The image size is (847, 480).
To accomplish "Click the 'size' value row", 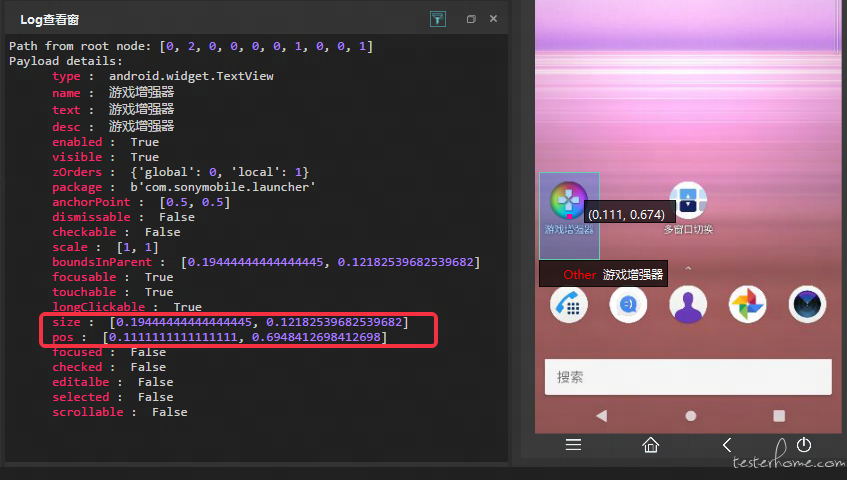I will pyautogui.click(x=230, y=322).
